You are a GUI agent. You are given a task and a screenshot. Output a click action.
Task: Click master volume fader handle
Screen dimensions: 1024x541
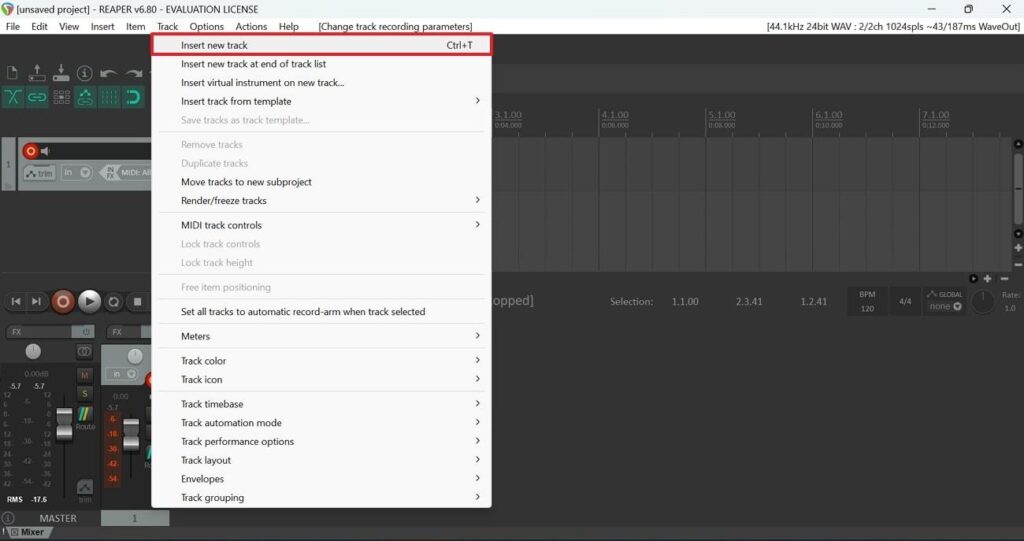pyautogui.click(x=64, y=423)
